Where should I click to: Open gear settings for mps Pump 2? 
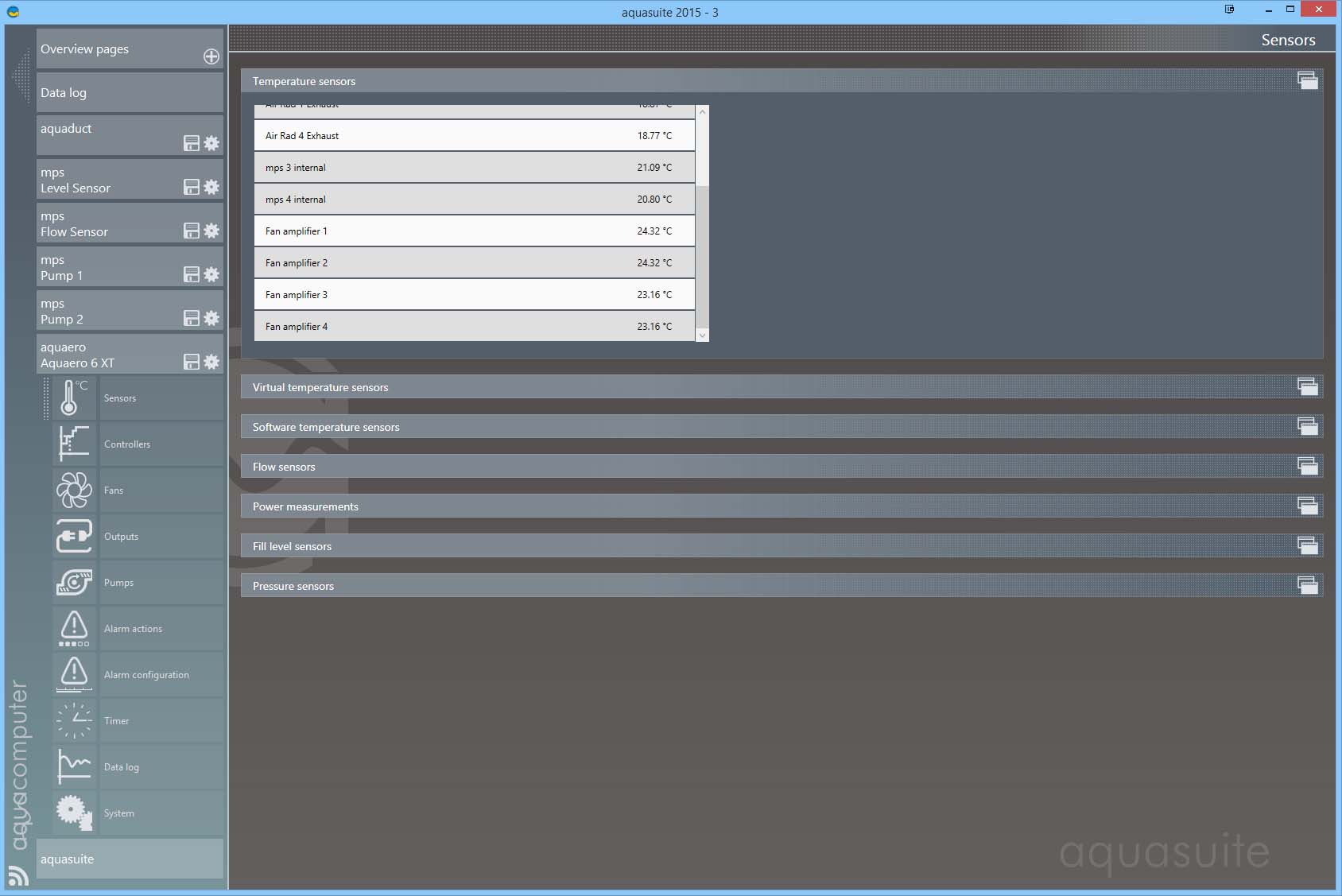tap(211, 318)
